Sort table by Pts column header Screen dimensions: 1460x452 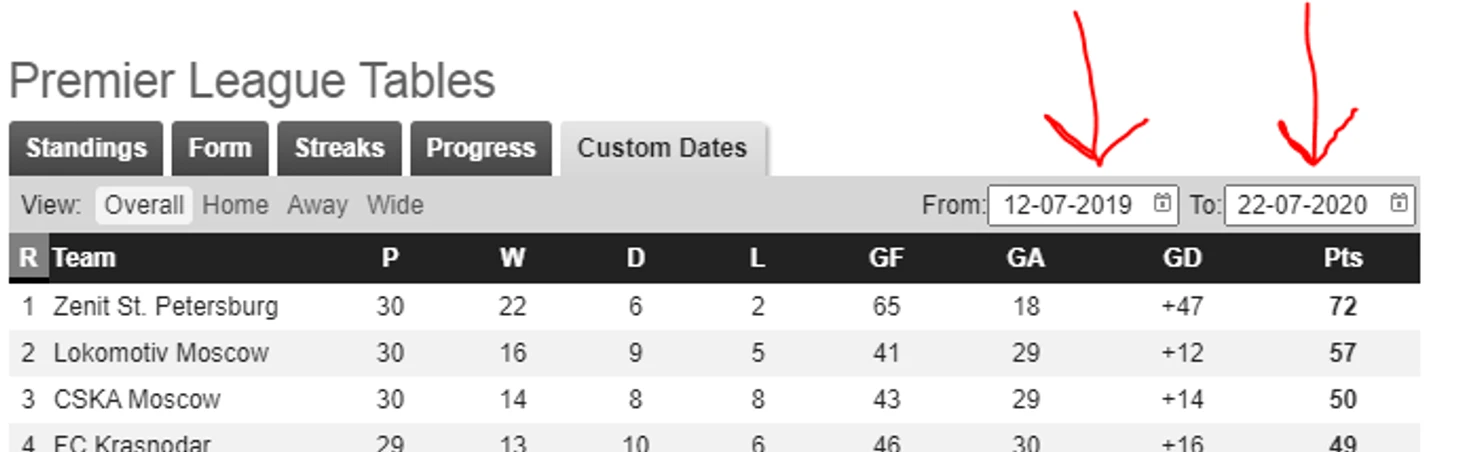[1343, 258]
